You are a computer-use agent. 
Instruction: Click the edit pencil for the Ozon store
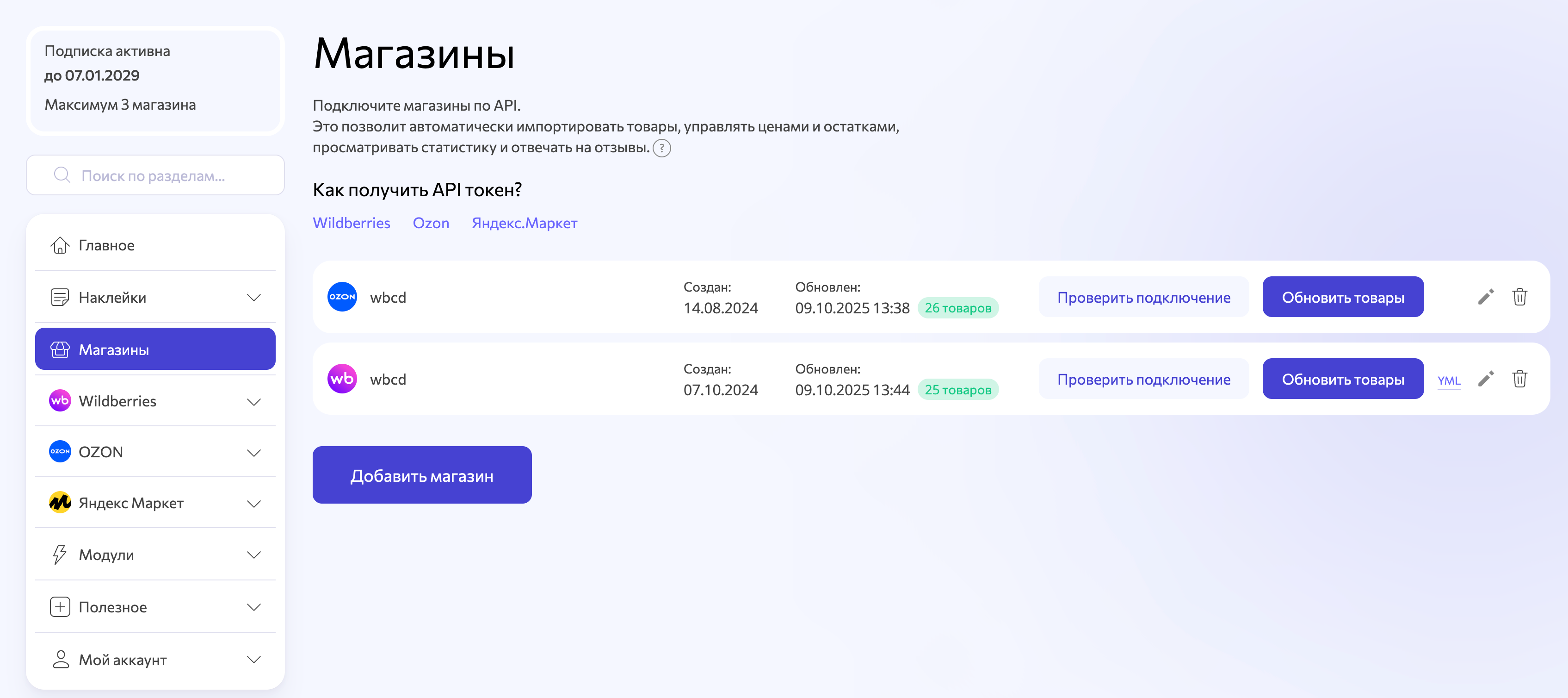[1486, 297]
